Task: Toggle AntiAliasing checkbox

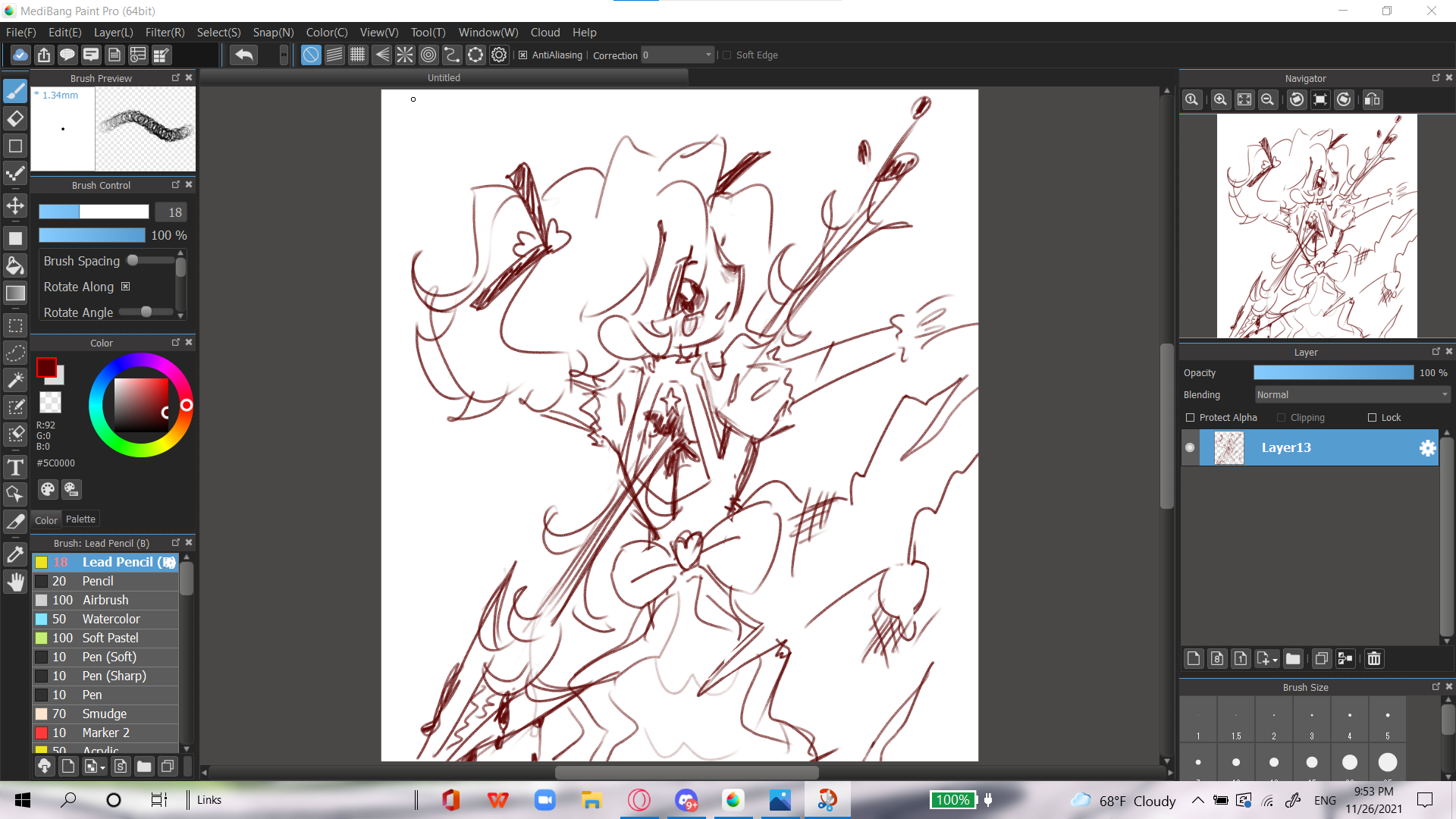Action: pos(523,55)
